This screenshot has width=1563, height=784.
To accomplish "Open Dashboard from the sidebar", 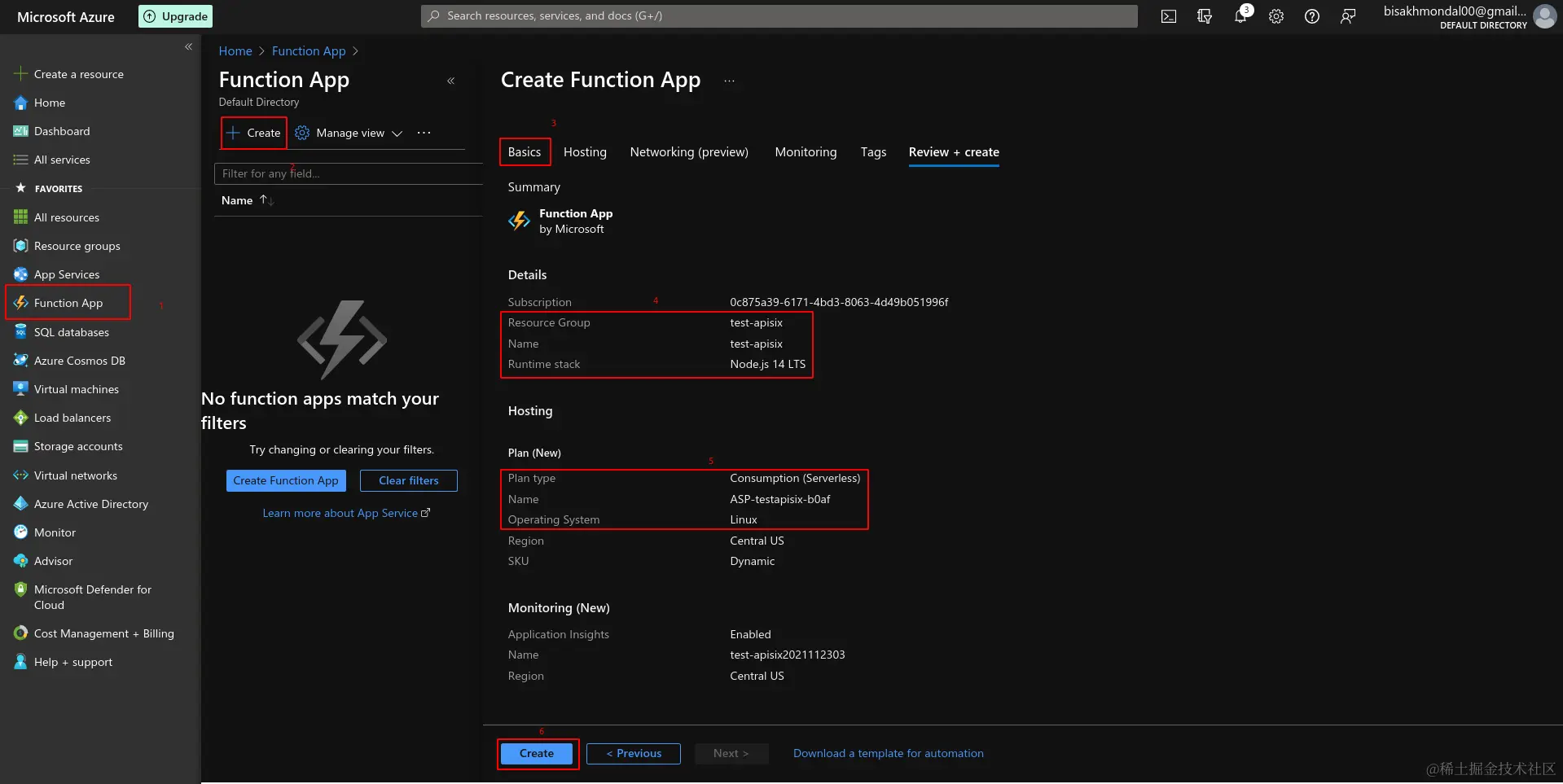I will point(62,131).
